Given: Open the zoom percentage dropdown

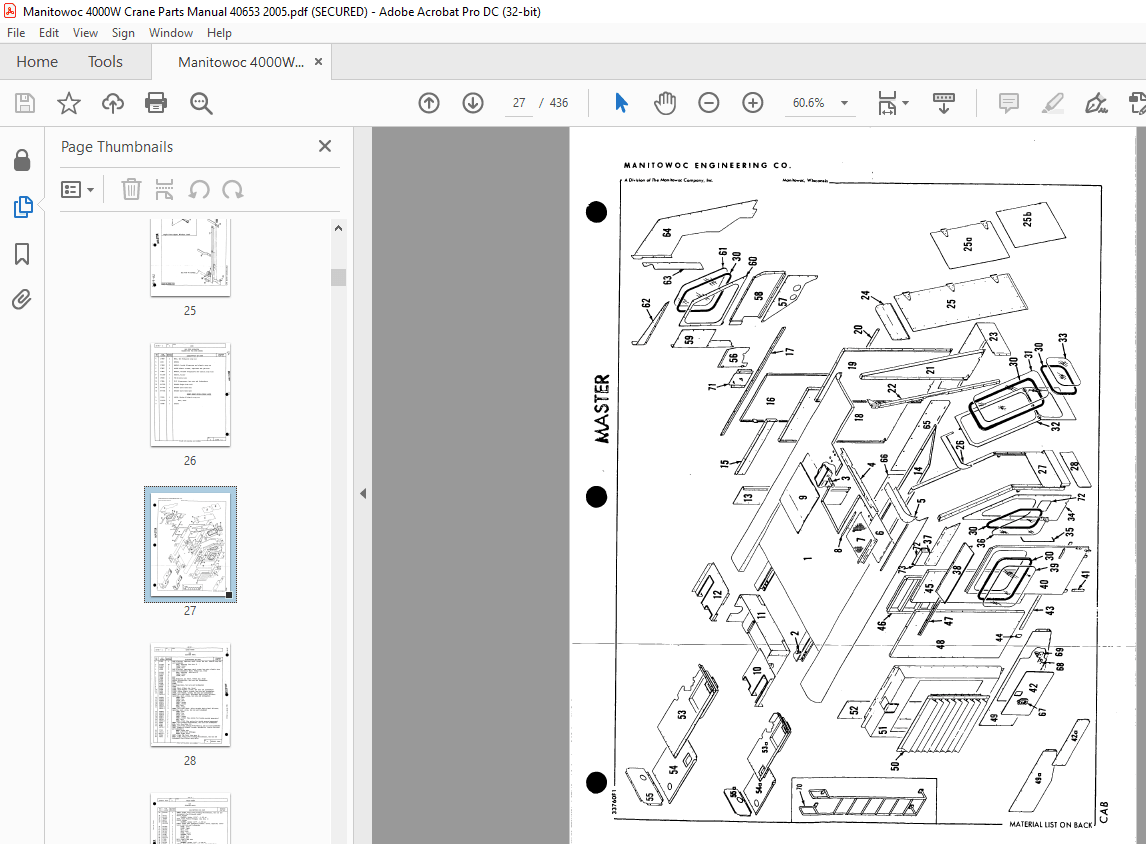Looking at the screenshot, I should (x=843, y=102).
